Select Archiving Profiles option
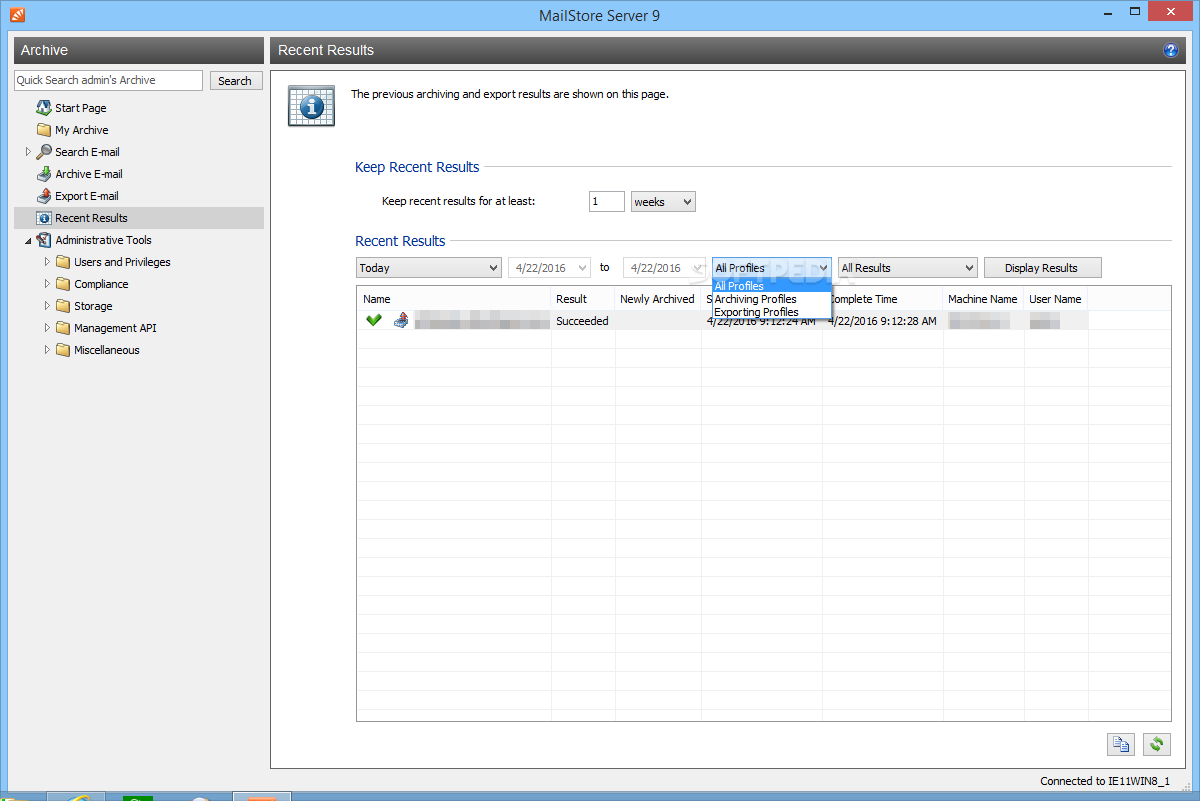This screenshot has width=1200, height=801. [771, 299]
